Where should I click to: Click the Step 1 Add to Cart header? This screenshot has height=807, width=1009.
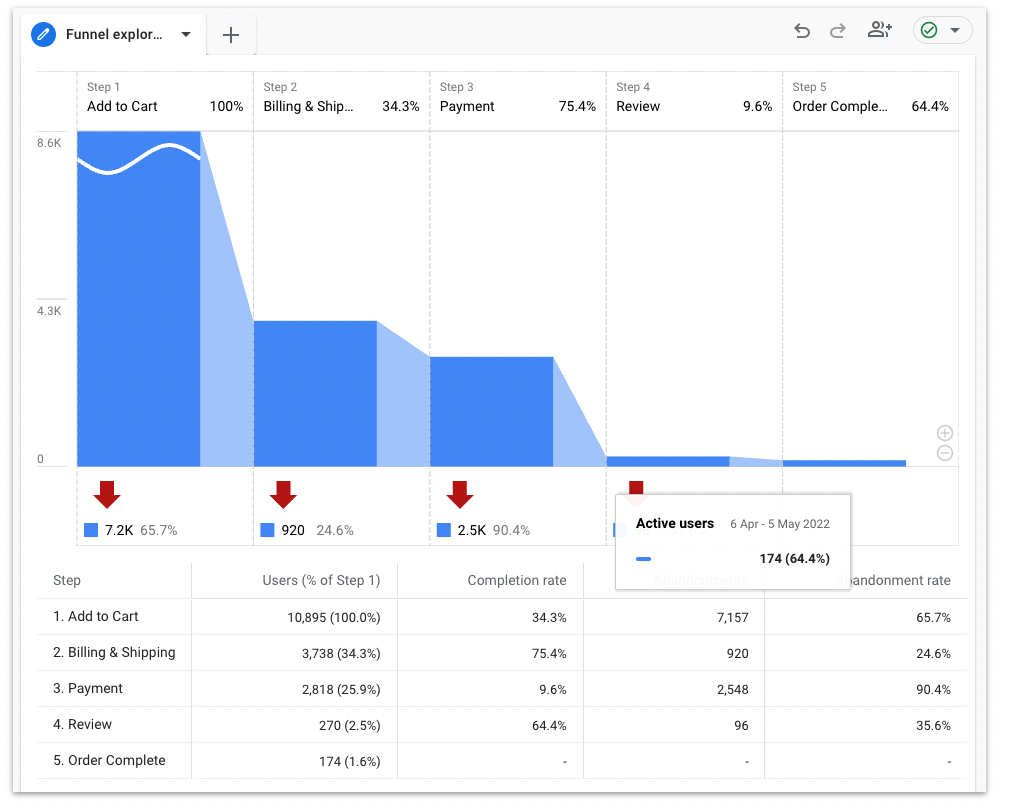click(165, 98)
